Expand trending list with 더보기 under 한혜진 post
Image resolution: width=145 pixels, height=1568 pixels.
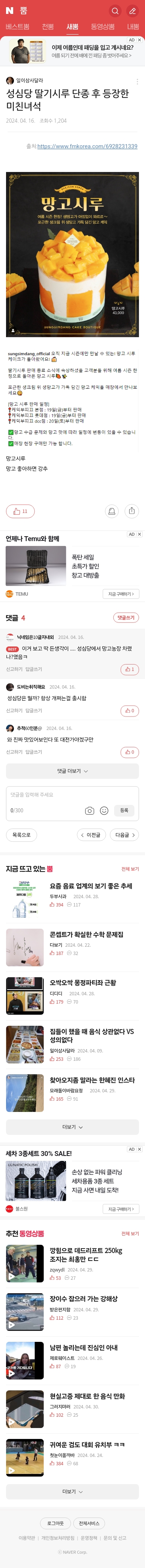(72, 1127)
